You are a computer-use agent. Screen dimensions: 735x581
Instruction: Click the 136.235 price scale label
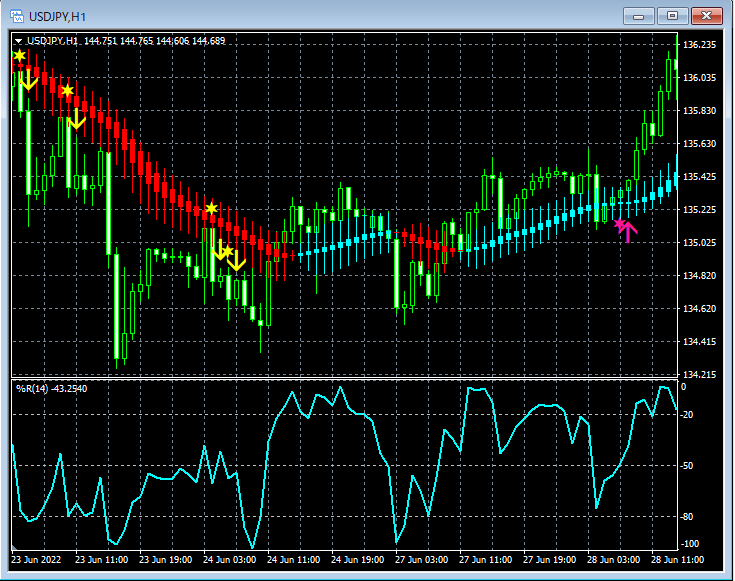point(699,46)
